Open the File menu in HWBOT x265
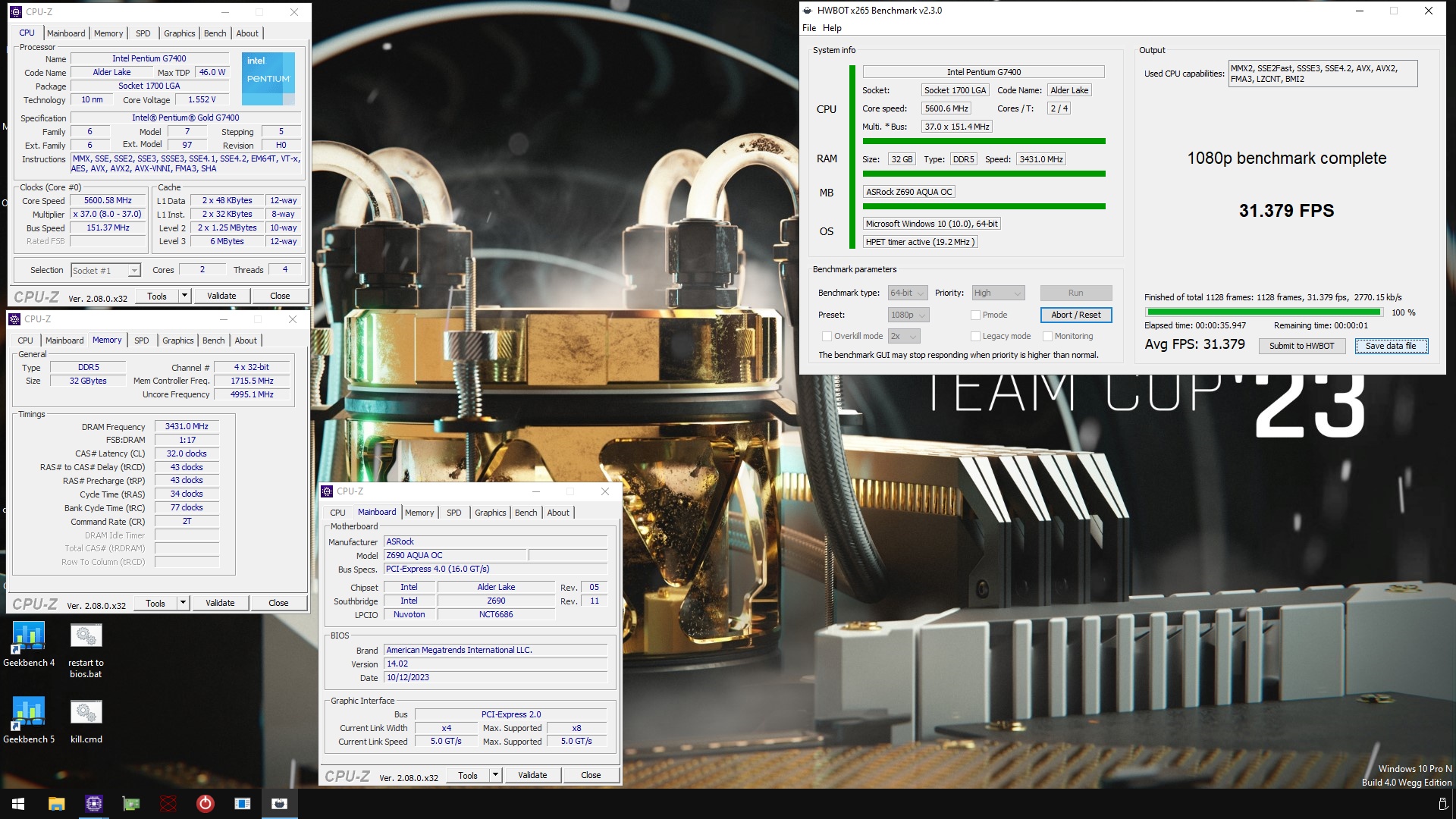 pos(809,28)
